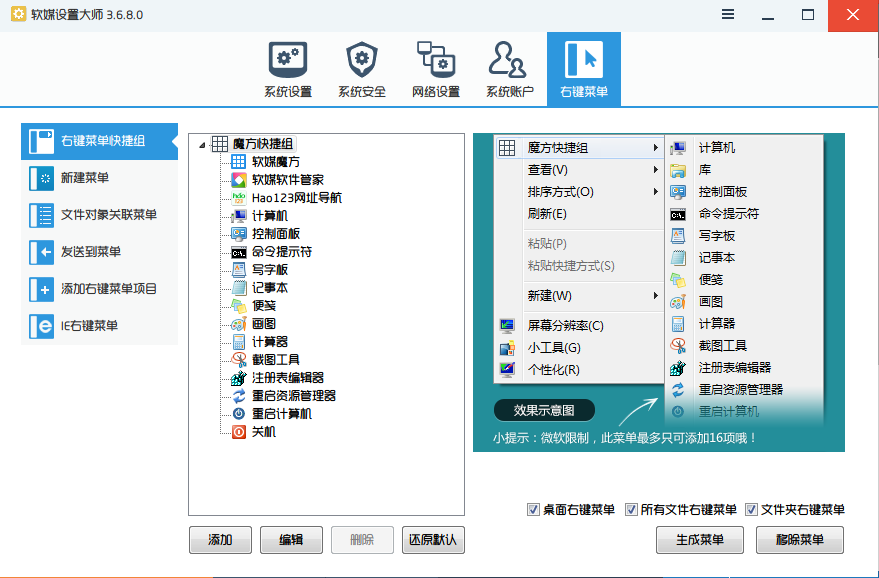879x578 pixels.
Task: Click 截图工具 text in preview submenu
Action: pos(723,346)
